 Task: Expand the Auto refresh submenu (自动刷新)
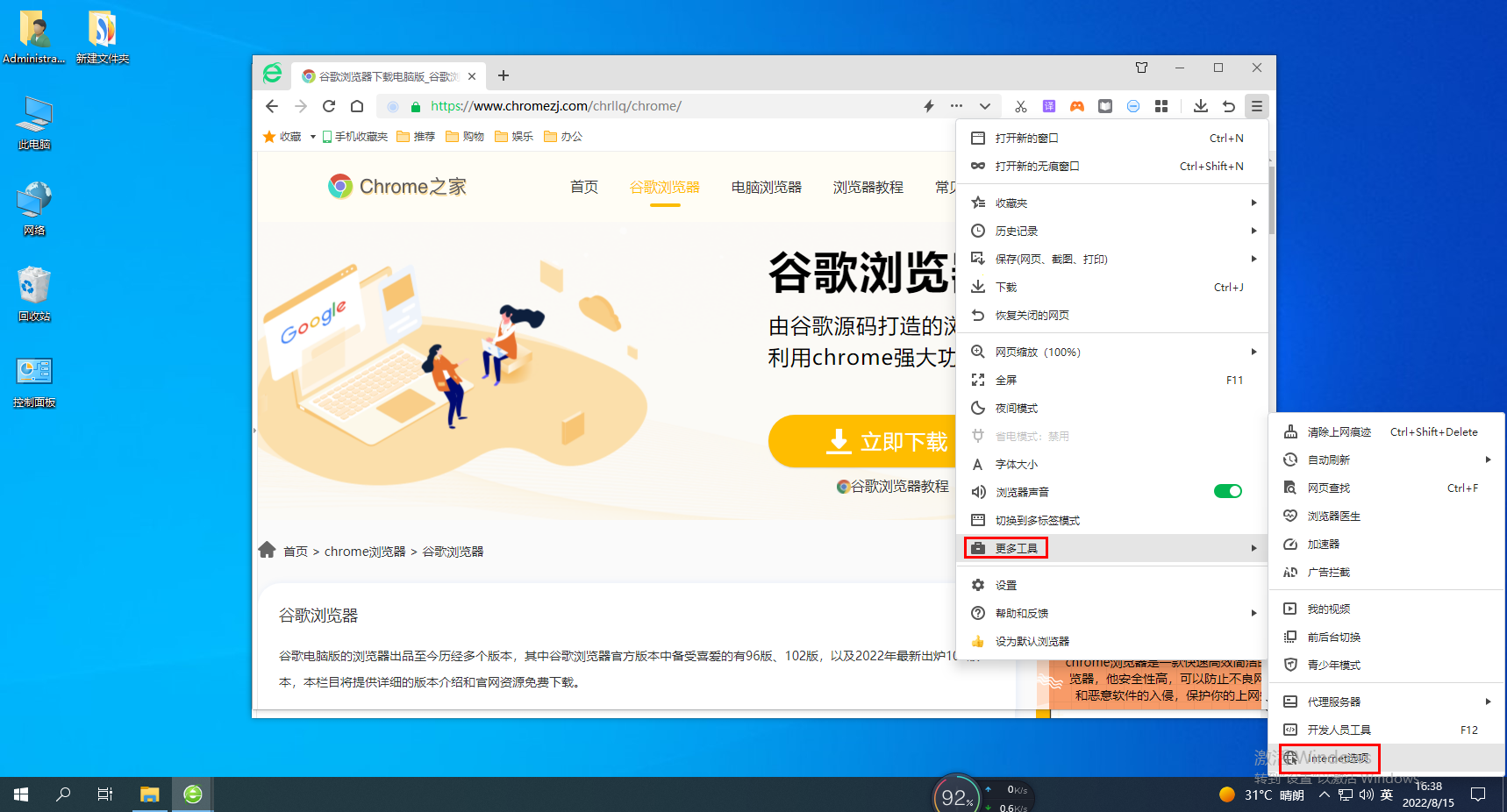1387,459
